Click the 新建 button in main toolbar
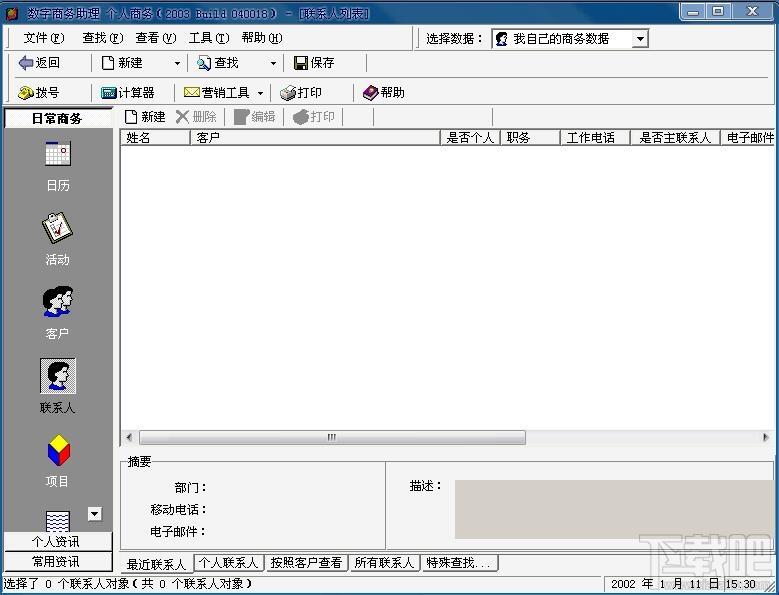The height and width of the screenshot is (595, 779). 122,63
